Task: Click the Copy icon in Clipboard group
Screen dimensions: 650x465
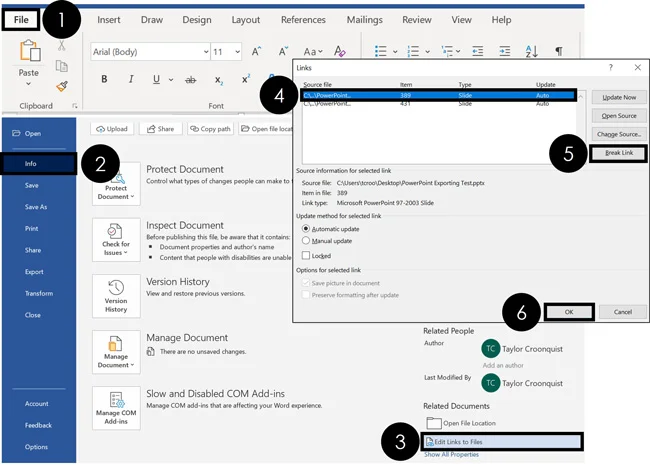Action: click(62, 66)
